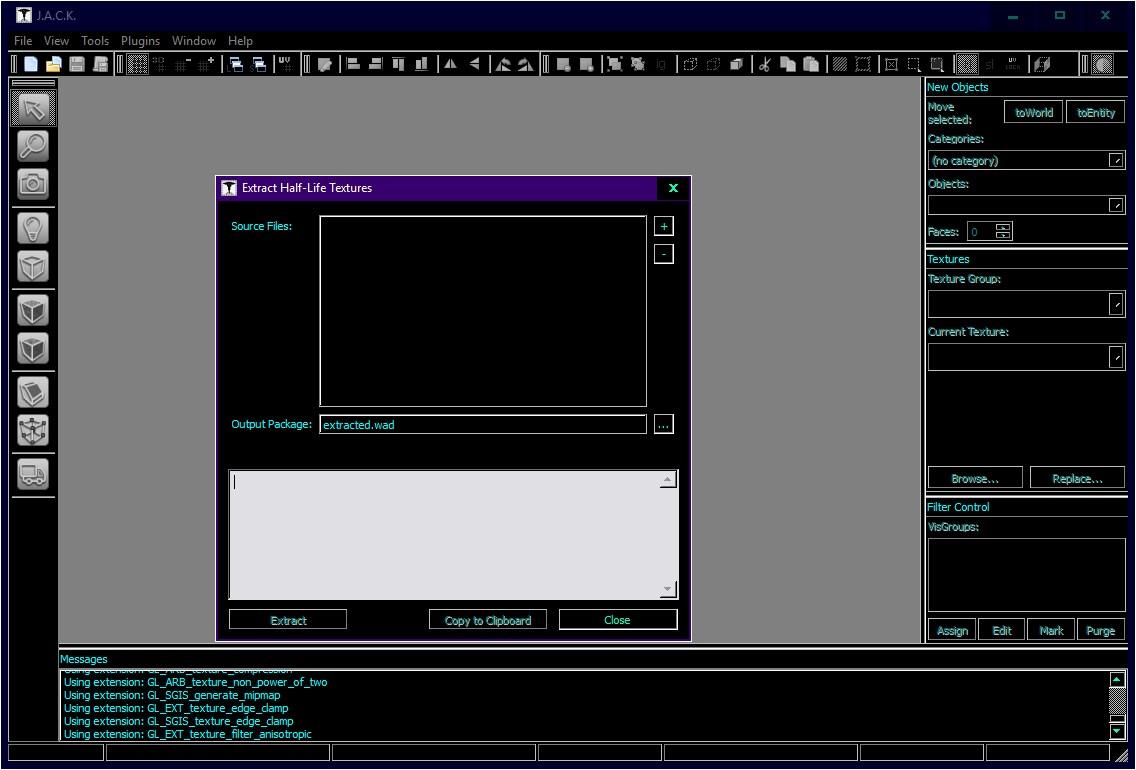Viewport: 1136px width, 770px height.
Task: Click the Cut scissors icon
Action: coord(764,64)
